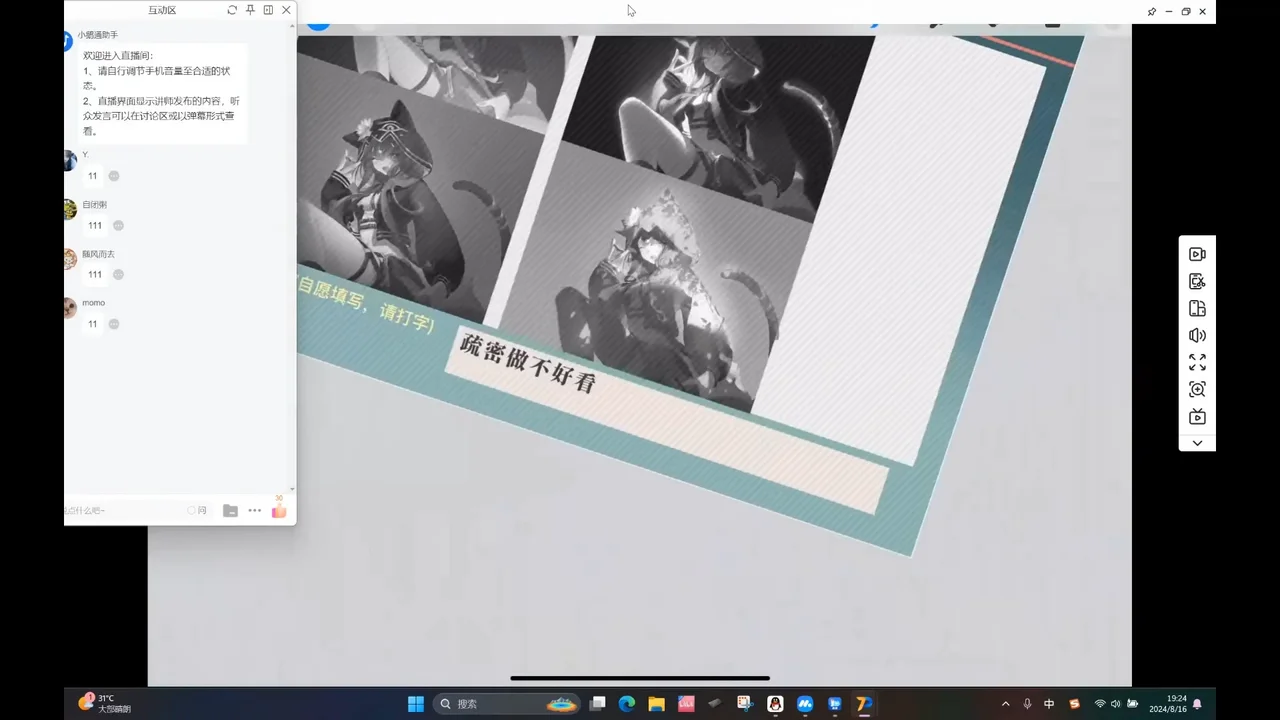This screenshot has height=720, width=1280.
Task: Send a gift with the gift icon
Action: (279, 510)
